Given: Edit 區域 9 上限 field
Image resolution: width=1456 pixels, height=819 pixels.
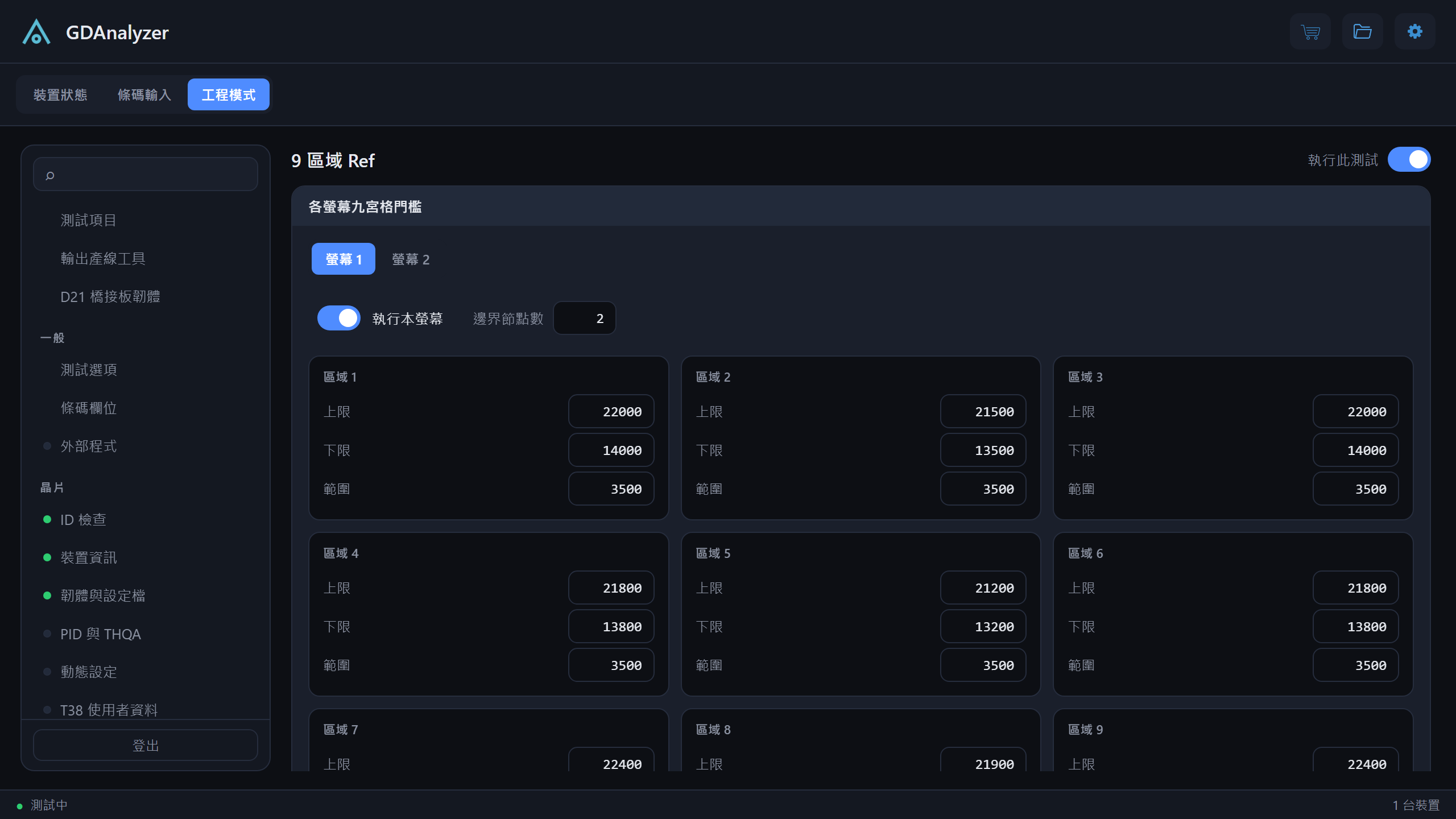Looking at the screenshot, I should tap(1356, 759).
